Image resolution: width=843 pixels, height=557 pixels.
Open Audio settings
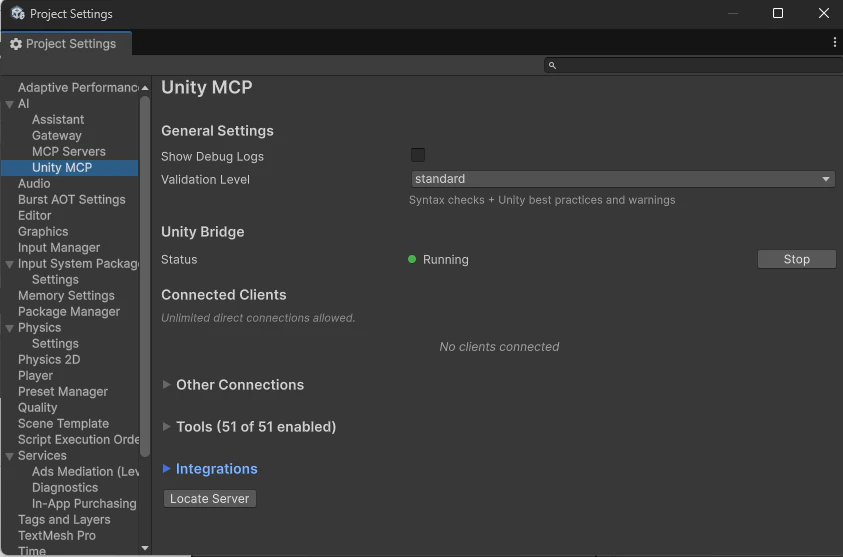(34, 183)
